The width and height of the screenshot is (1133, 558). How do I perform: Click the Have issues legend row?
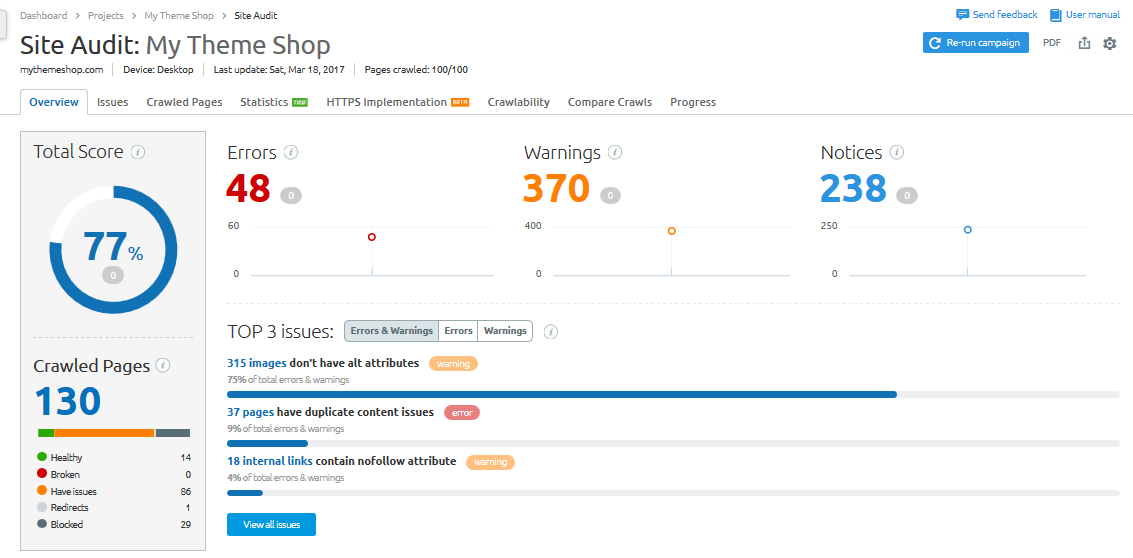click(113, 492)
